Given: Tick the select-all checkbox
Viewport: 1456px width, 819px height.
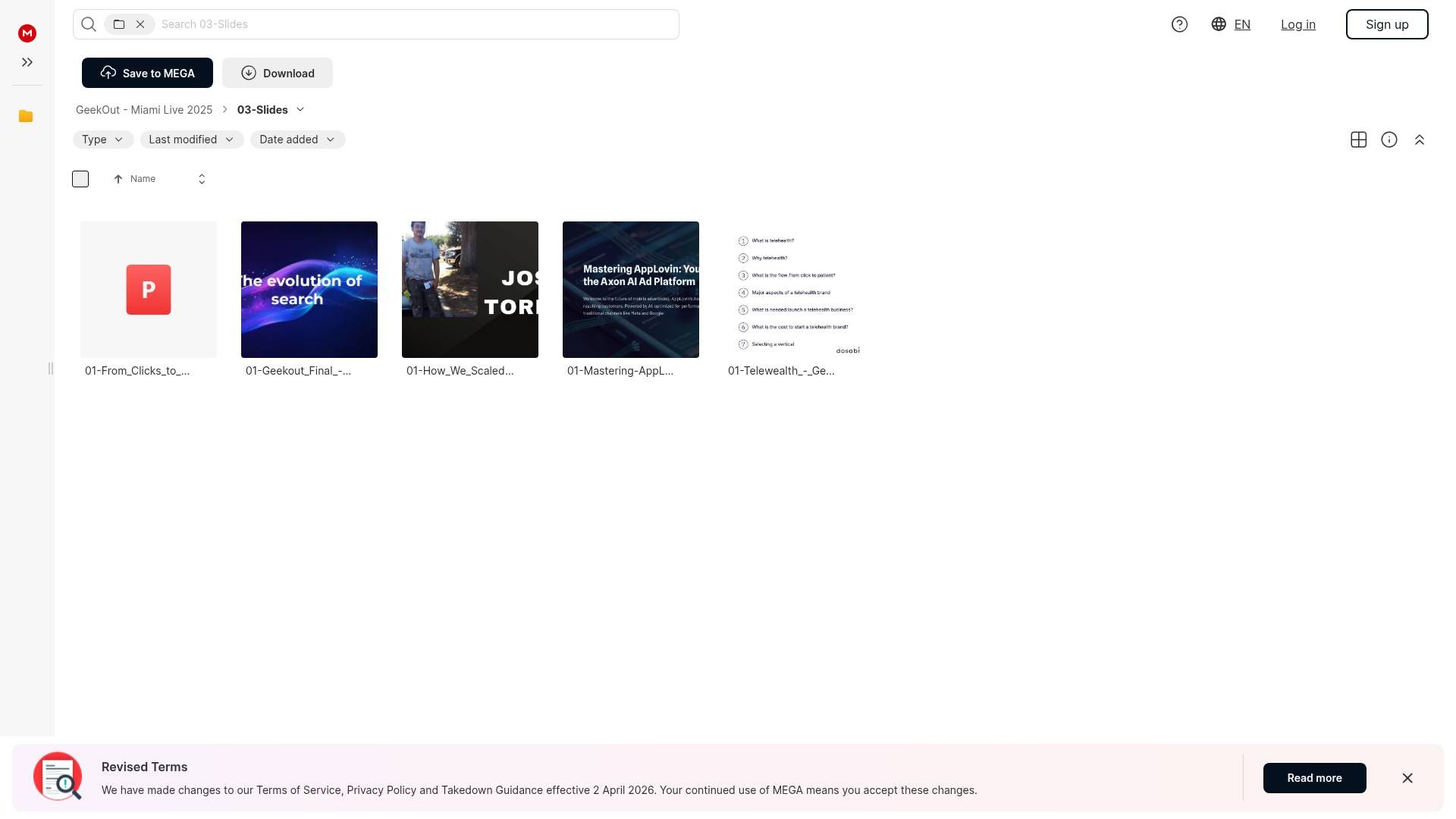Looking at the screenshot, I should point(80,179).
